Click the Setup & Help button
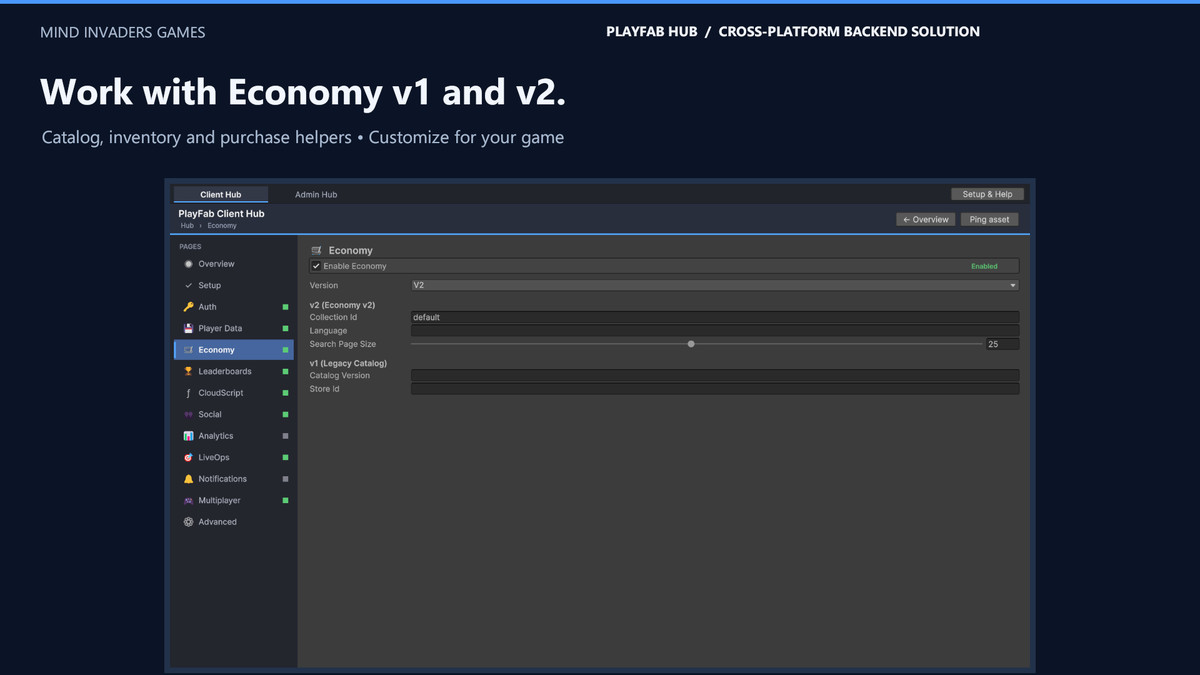 pyautogui.click(x=987, y=194)
